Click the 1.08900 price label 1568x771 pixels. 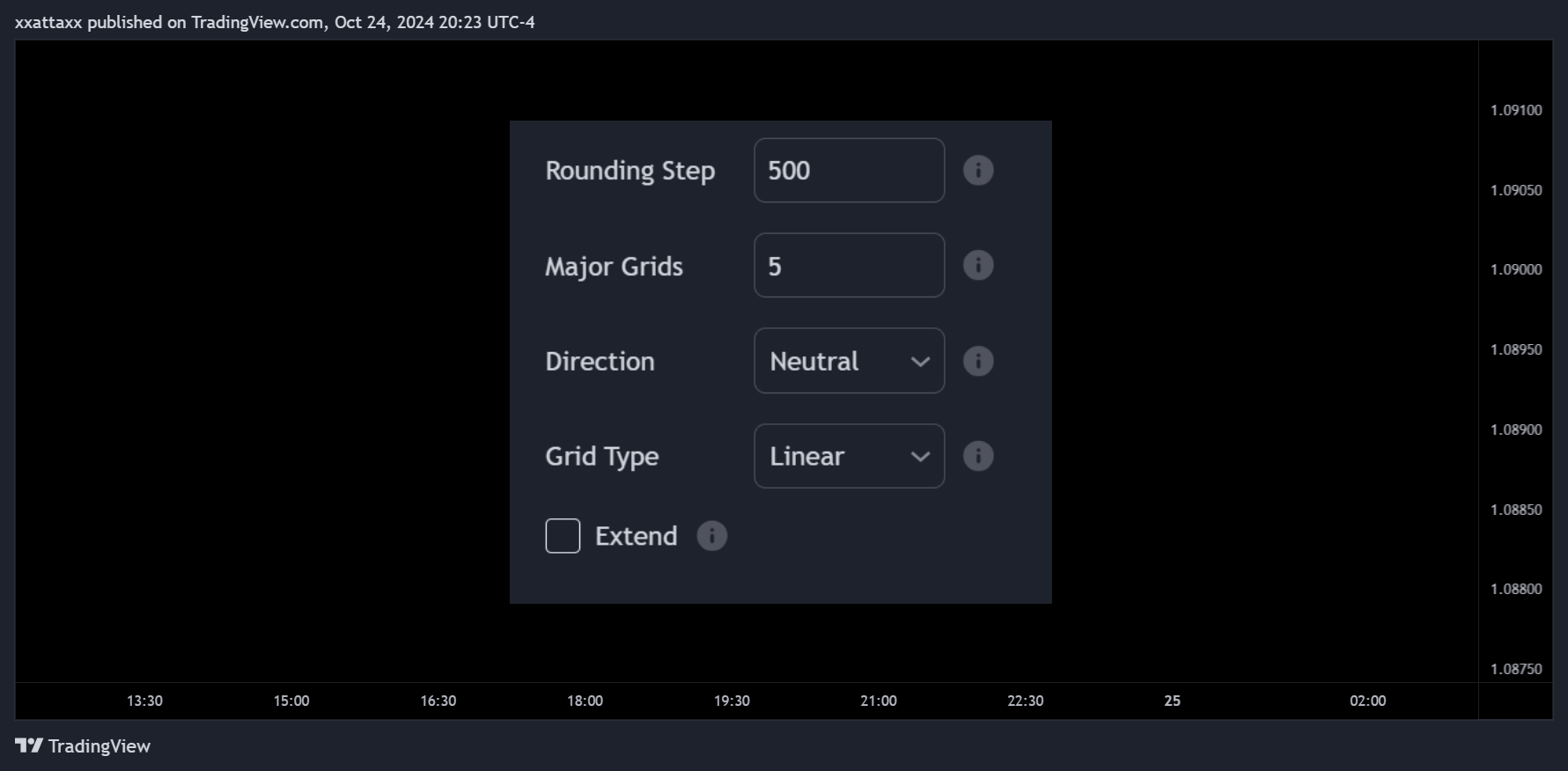click(x=1516, y=430)
